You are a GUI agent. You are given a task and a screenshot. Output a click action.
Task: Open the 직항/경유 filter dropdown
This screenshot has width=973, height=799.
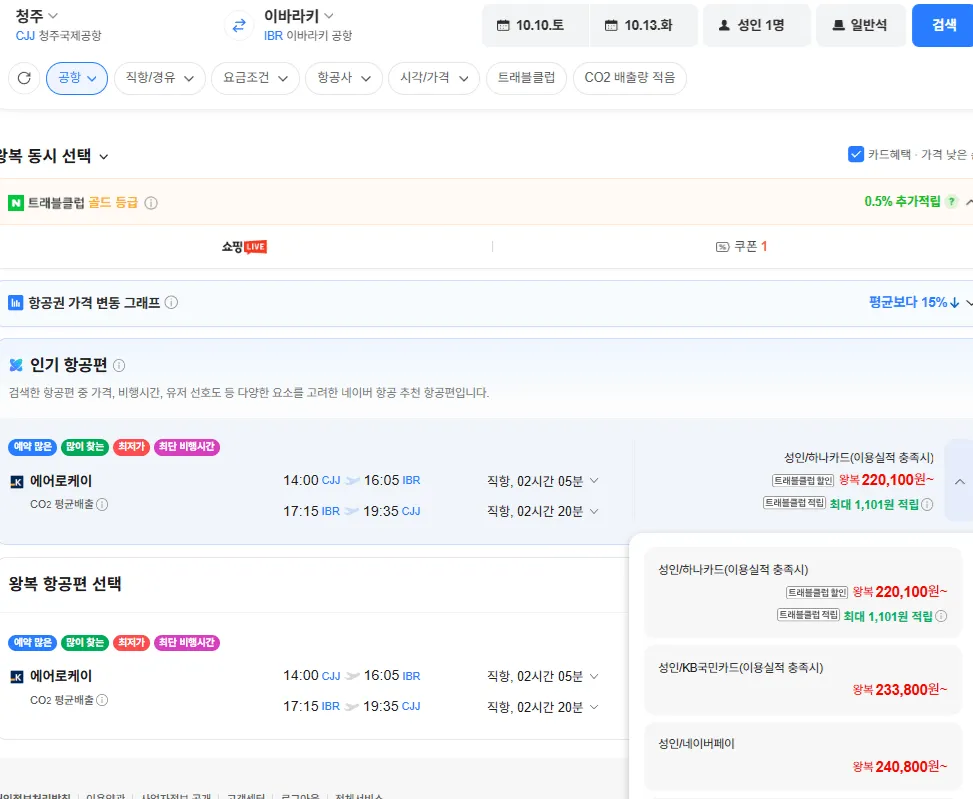point(159,78)
